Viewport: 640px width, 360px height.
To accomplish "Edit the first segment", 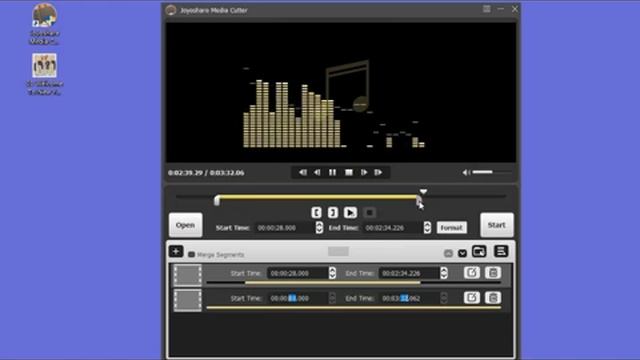I will tap(472, 273).
